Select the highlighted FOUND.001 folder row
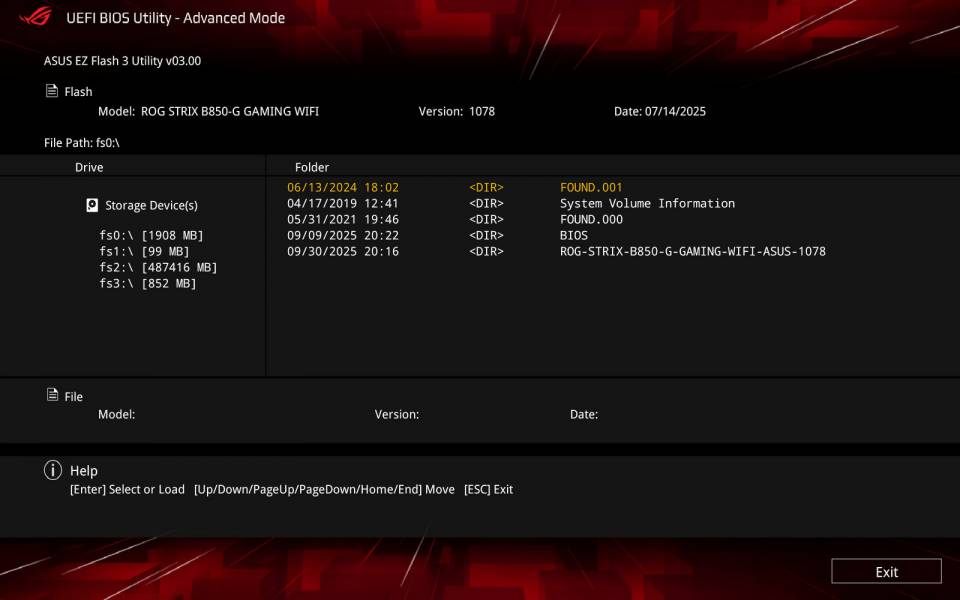 [589, 187]
